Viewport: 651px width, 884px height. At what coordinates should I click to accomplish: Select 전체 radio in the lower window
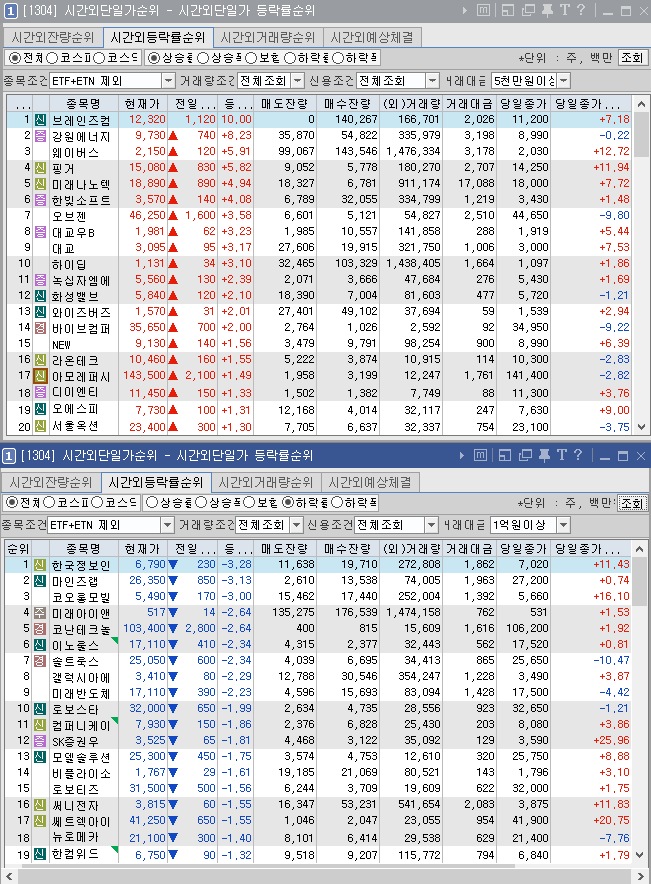(11, 502)
